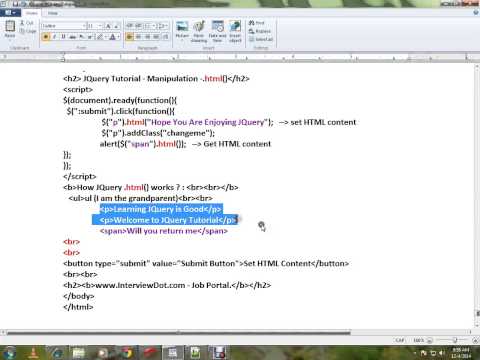Open the font family dropdown

coord(84,26)
